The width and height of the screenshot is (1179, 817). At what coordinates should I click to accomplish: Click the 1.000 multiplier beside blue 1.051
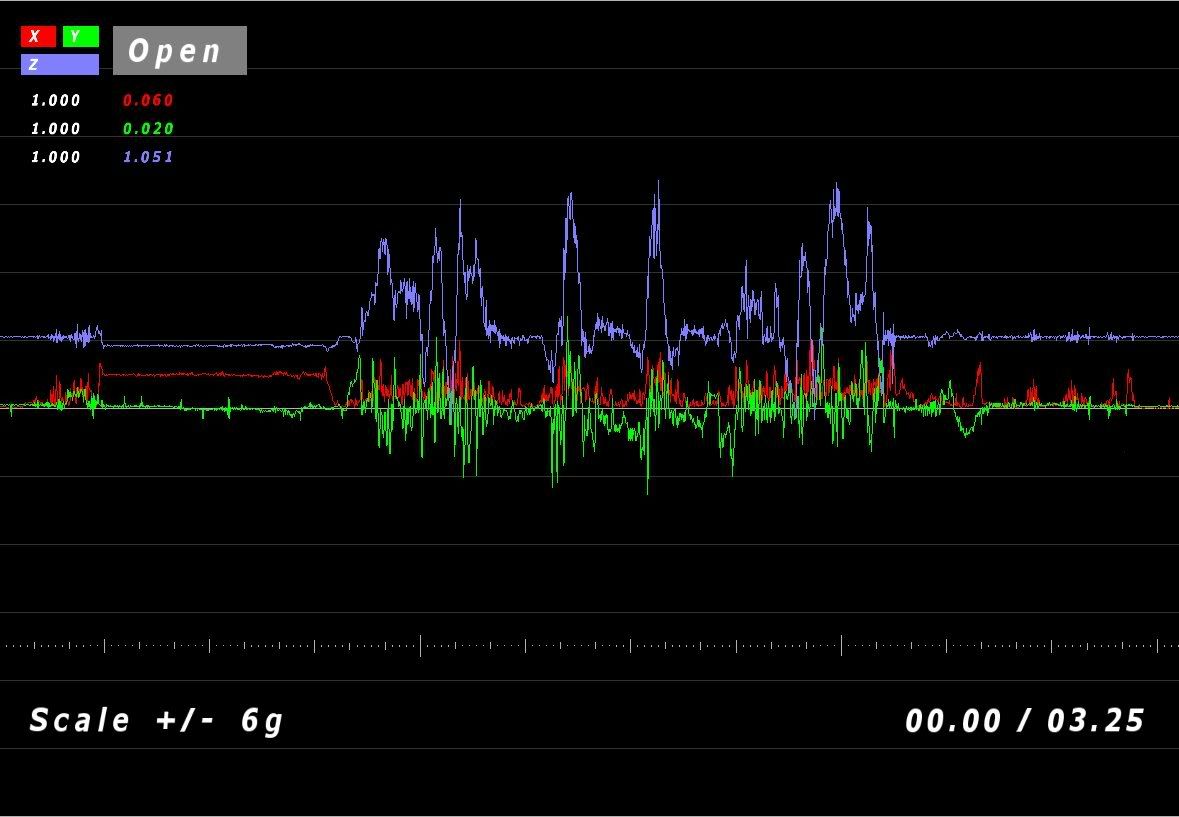pyautogui.click(x=56, y=157)
